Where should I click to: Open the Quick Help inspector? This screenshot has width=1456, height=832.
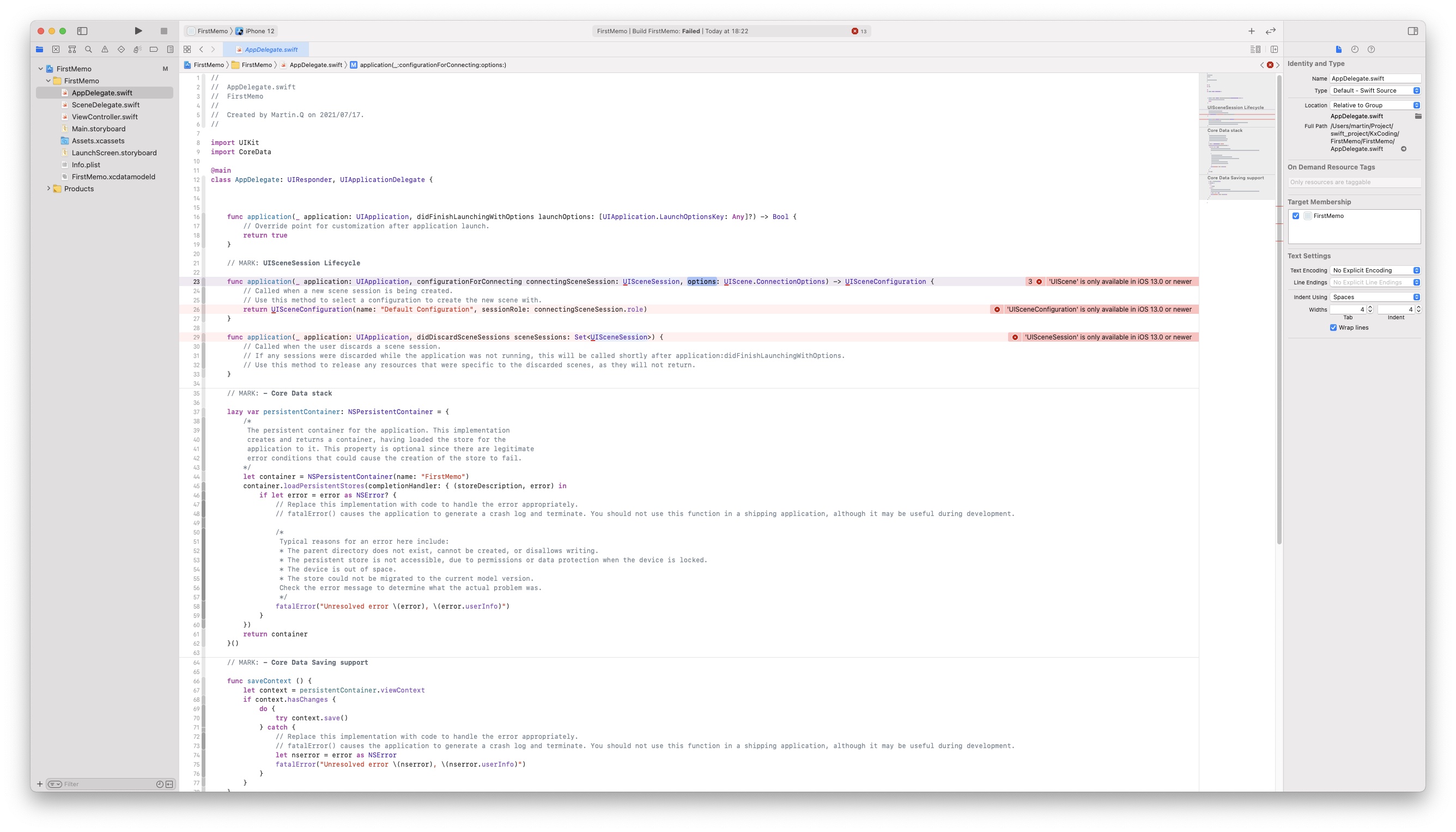point(1372,50)
